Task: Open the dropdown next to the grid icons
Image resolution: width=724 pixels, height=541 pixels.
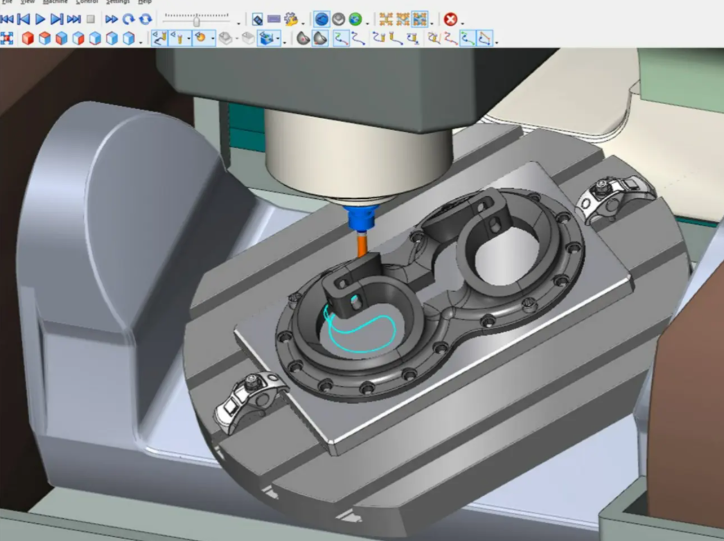Action: pyautogui.click(x=432, y=22)
